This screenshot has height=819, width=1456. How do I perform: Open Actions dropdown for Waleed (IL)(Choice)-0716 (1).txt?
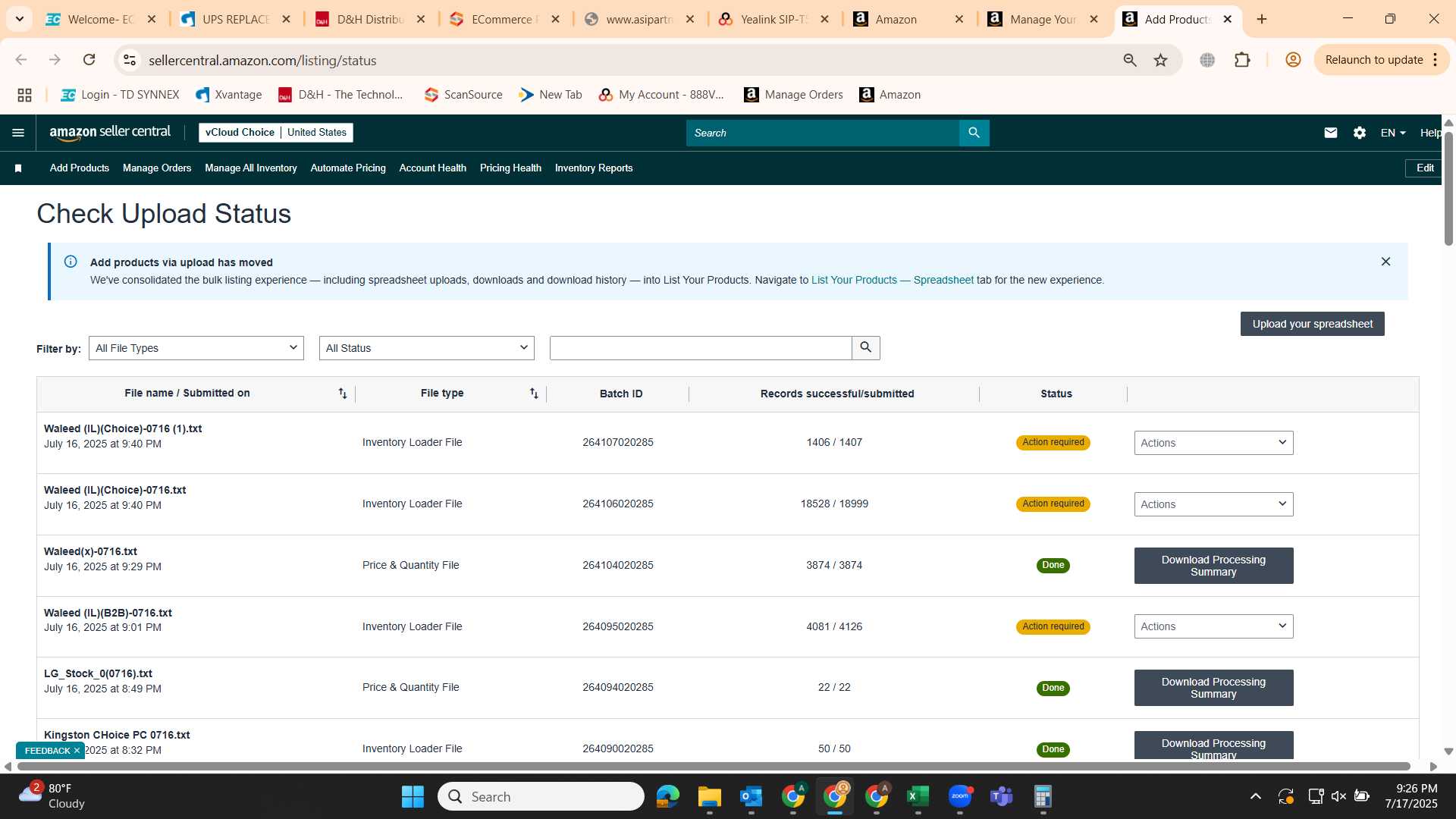(x=1213, y=443)
